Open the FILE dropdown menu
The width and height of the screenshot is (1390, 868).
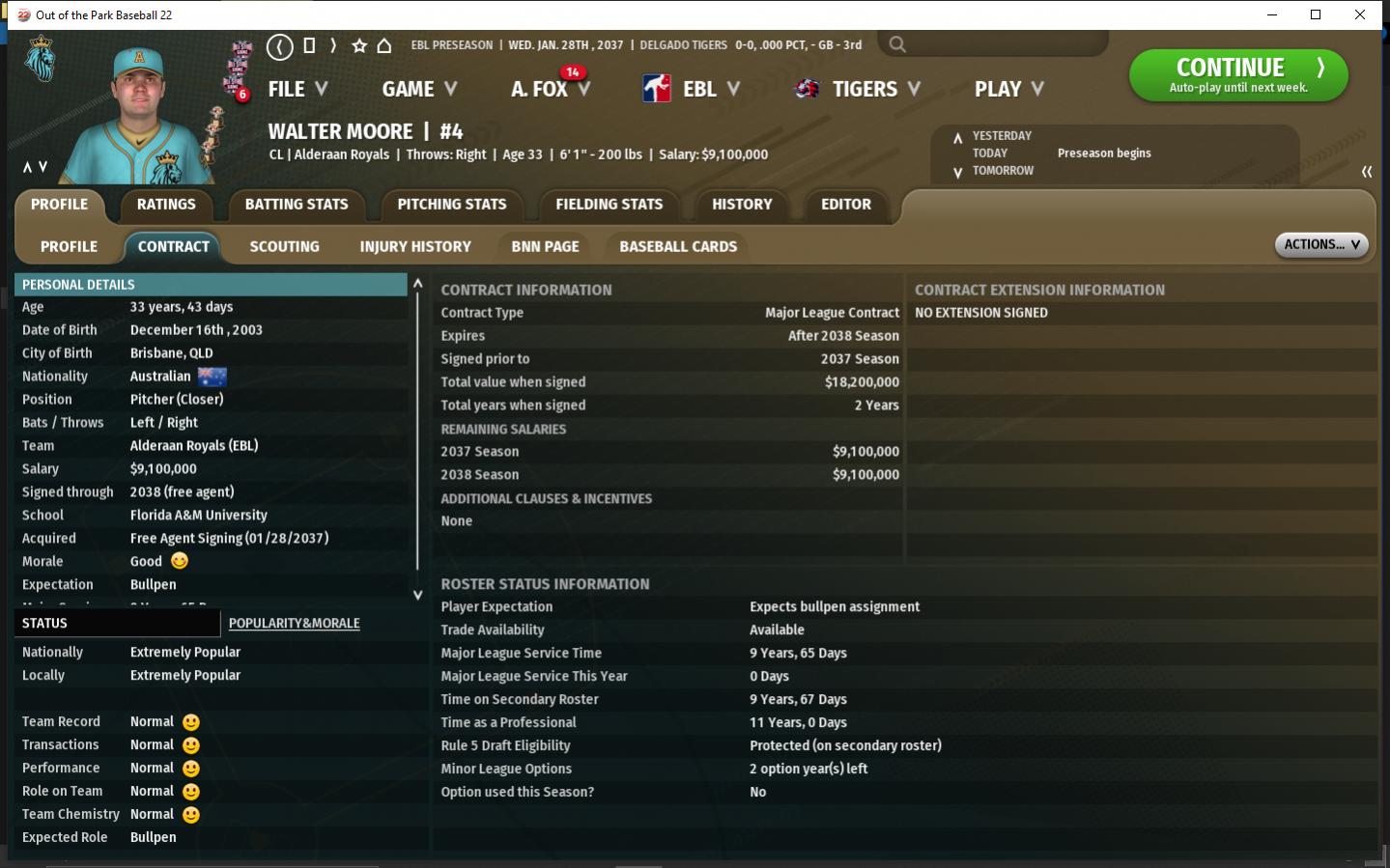tap(298, 89)
